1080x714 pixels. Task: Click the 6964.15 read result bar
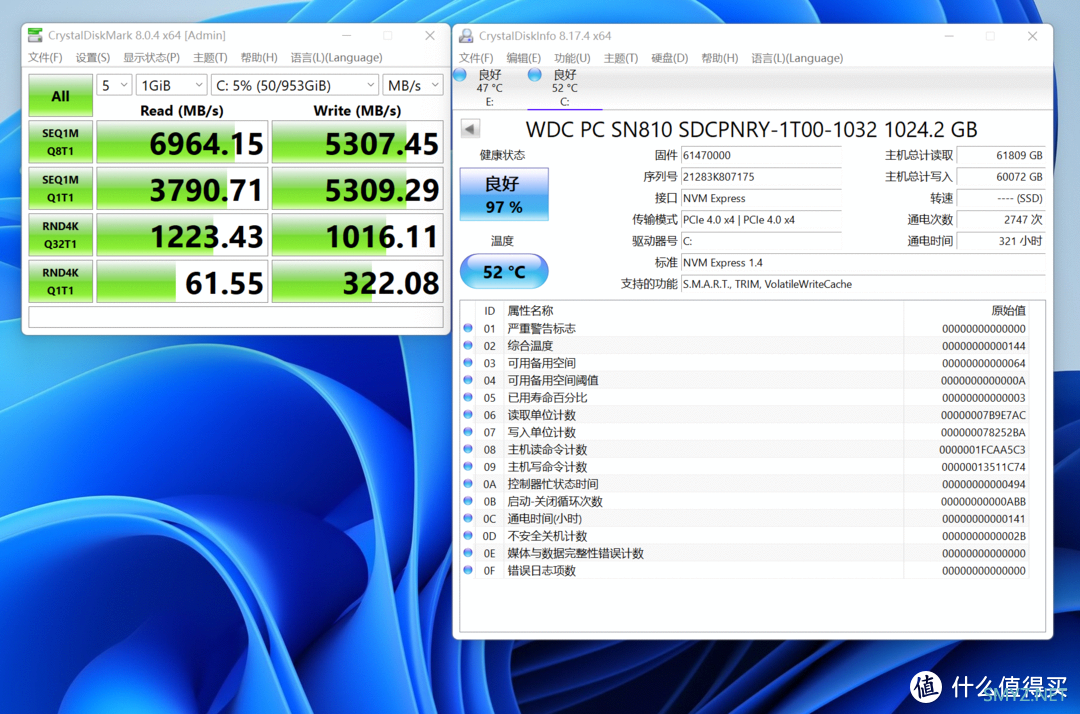click(182, 143)
